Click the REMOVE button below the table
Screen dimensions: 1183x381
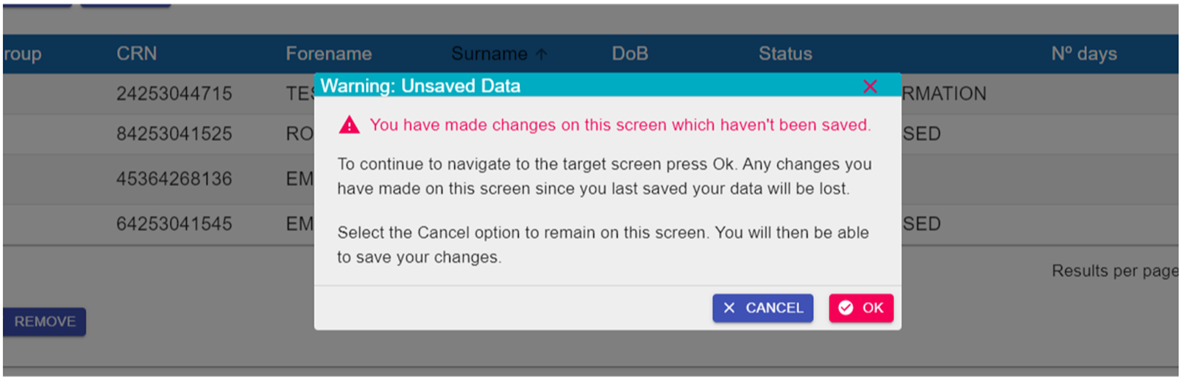44,321
